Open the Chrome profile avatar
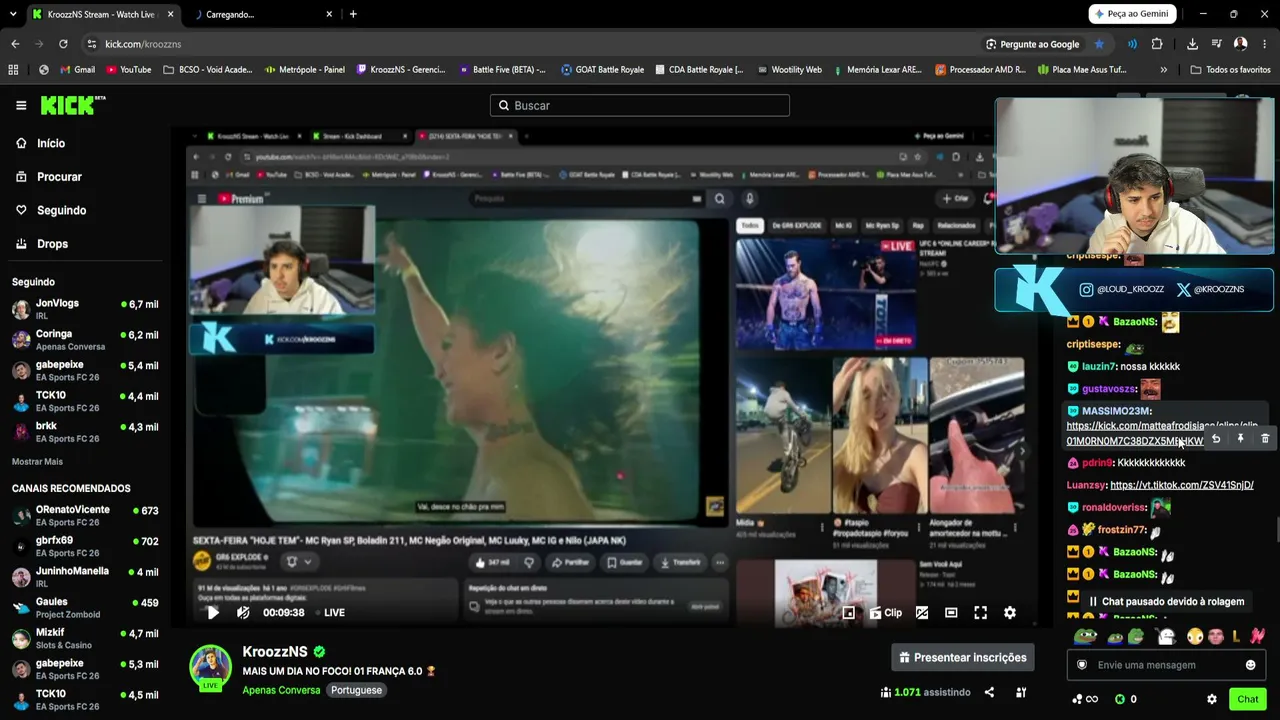The image size is (1280, 720). click(1241, 44)
